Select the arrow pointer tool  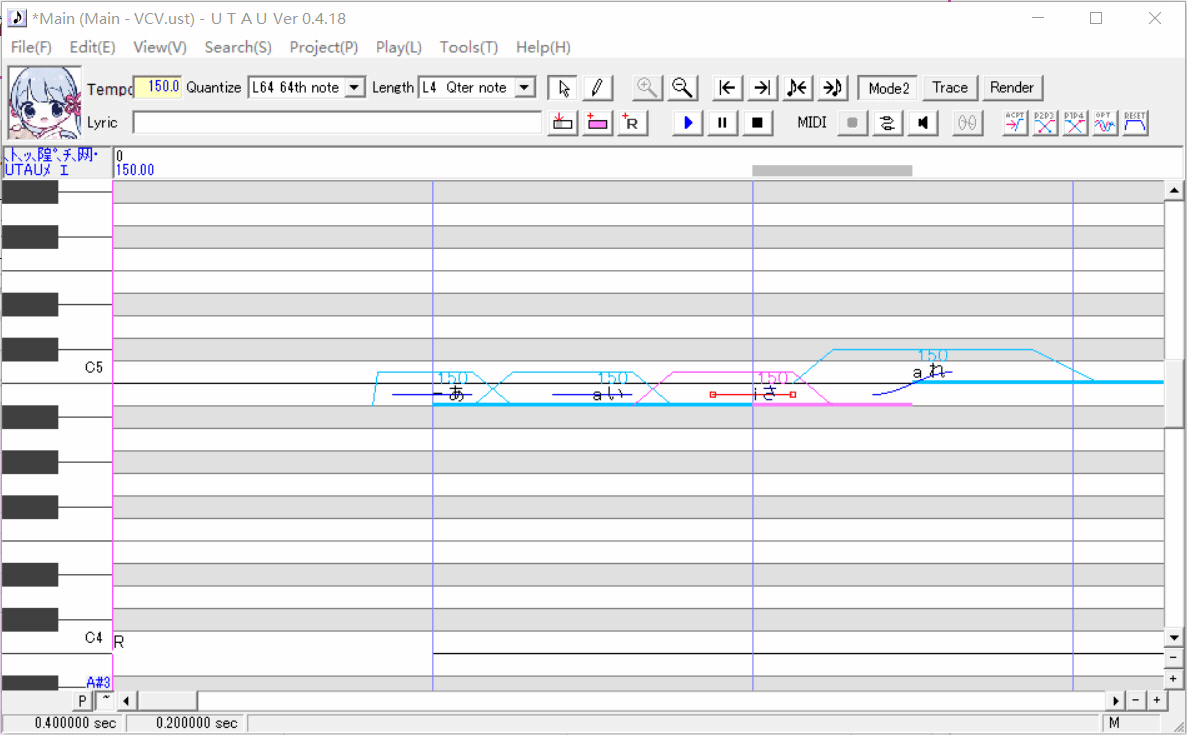tap(564, 88)
